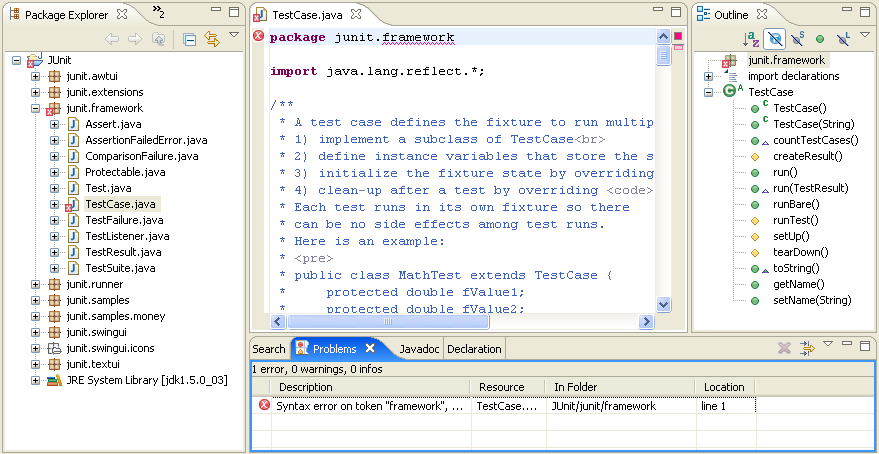Toggle Hide Local Types in Outline
Image resolution: width=879 pixels, height=454 pixels.
coord(843,39)
